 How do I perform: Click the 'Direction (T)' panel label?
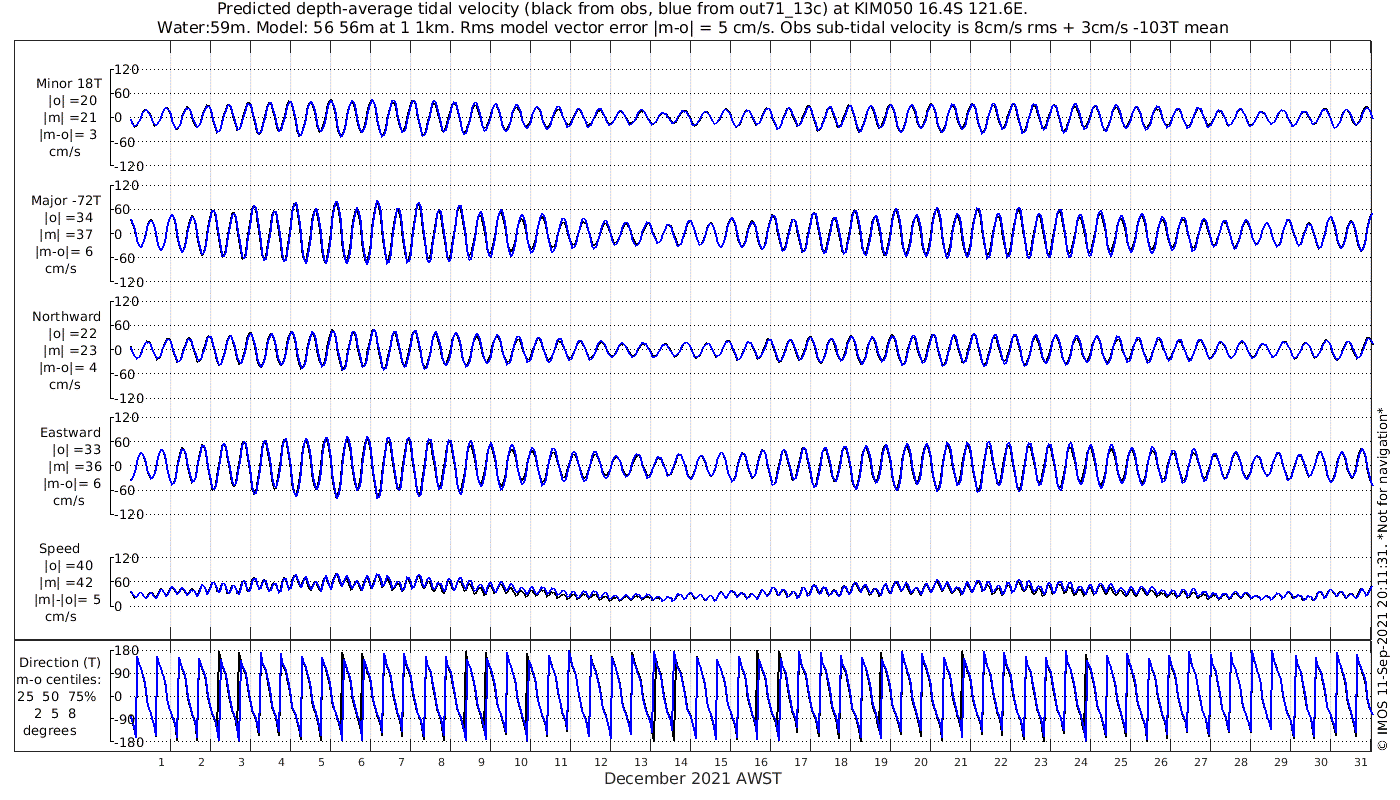point(61,662)
